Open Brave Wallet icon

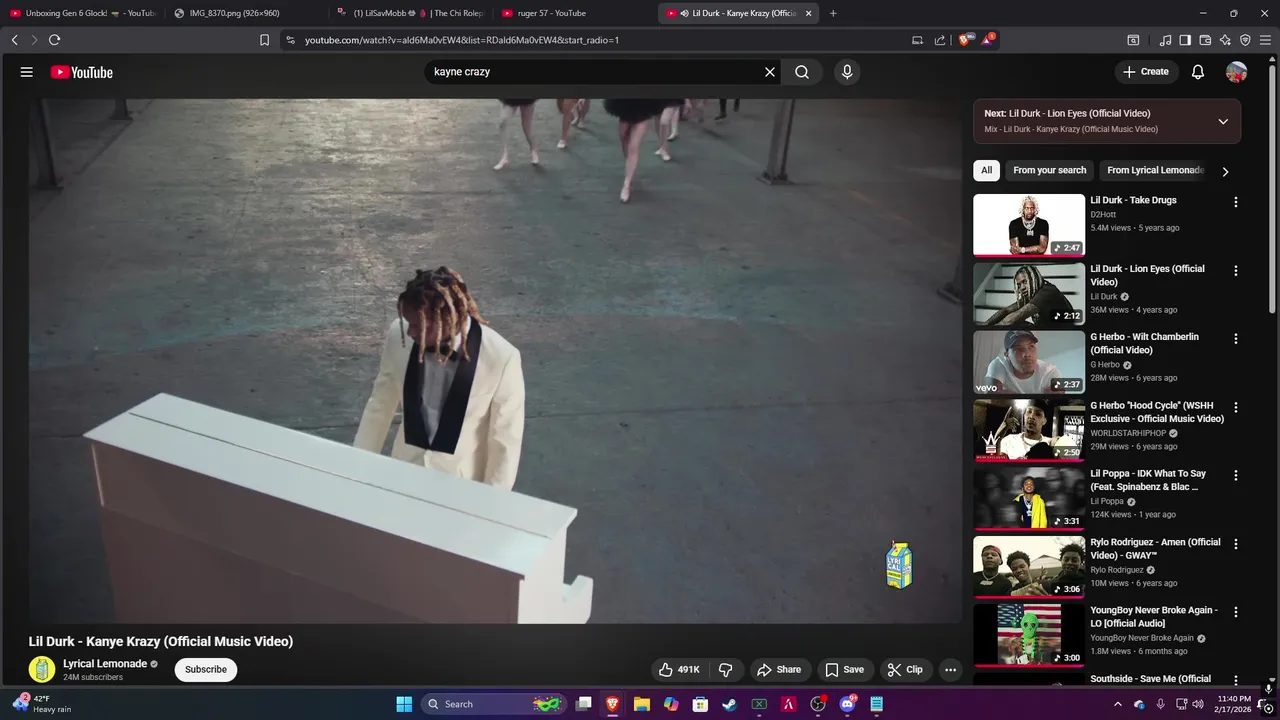point(1205,40)
